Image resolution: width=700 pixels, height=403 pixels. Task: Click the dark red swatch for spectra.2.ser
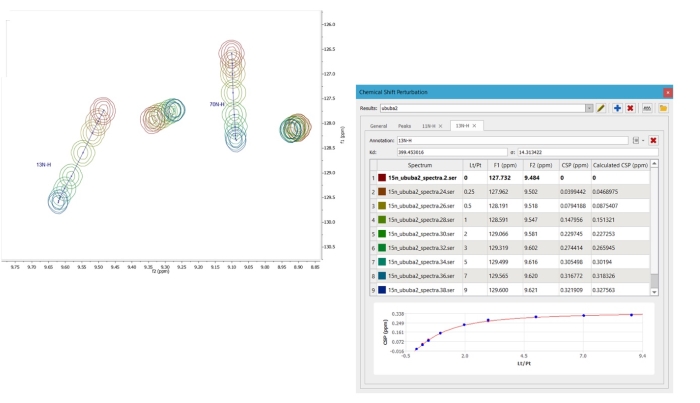point(380,177)
